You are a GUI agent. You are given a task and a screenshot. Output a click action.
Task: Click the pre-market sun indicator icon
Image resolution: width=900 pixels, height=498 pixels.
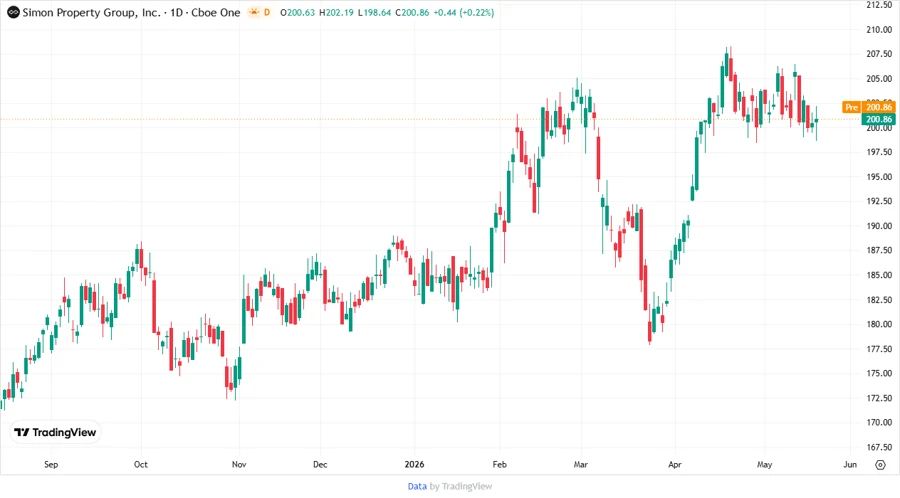[x=254, y=12]
